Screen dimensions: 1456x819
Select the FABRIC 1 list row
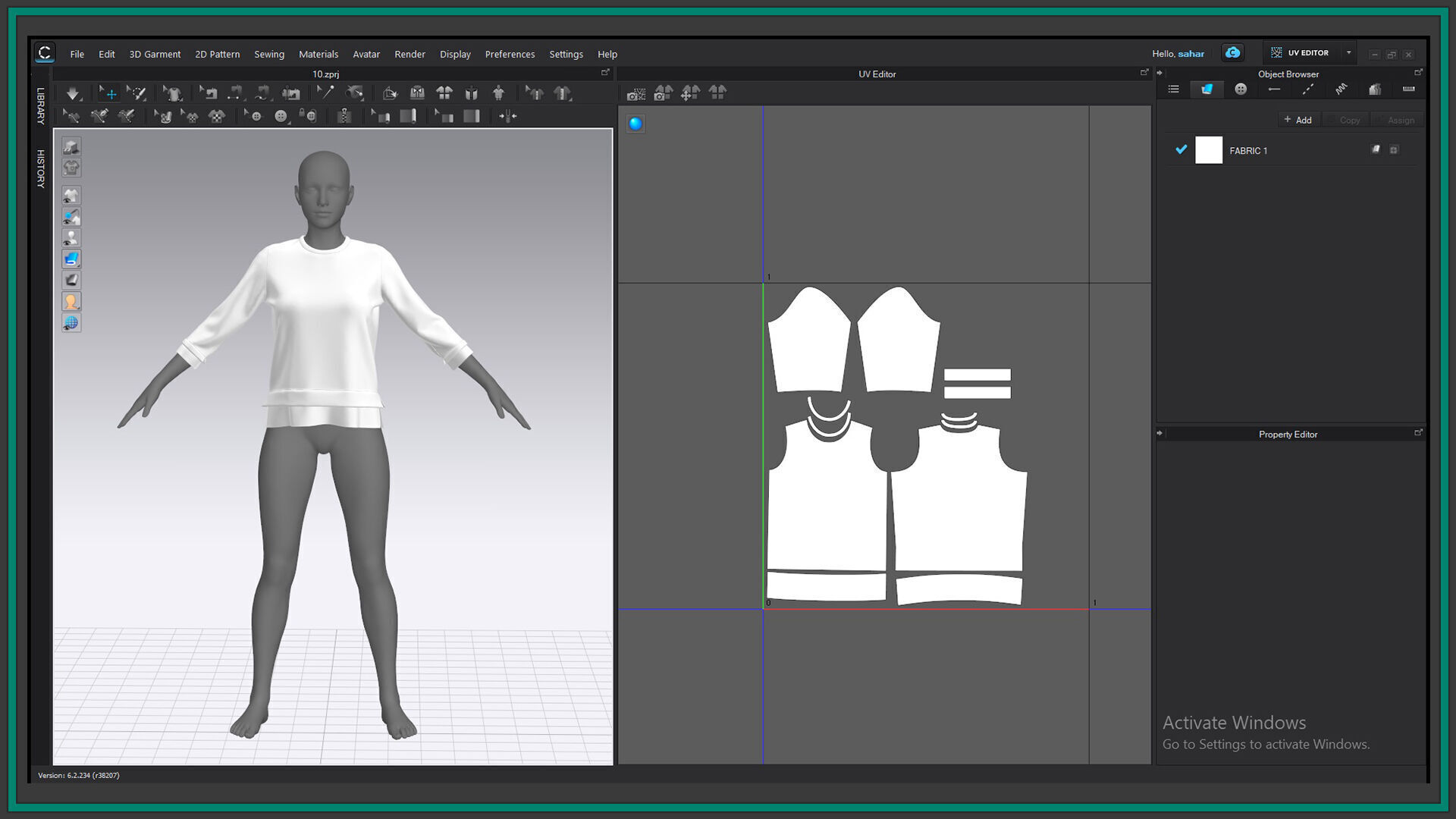[1291, 150]
